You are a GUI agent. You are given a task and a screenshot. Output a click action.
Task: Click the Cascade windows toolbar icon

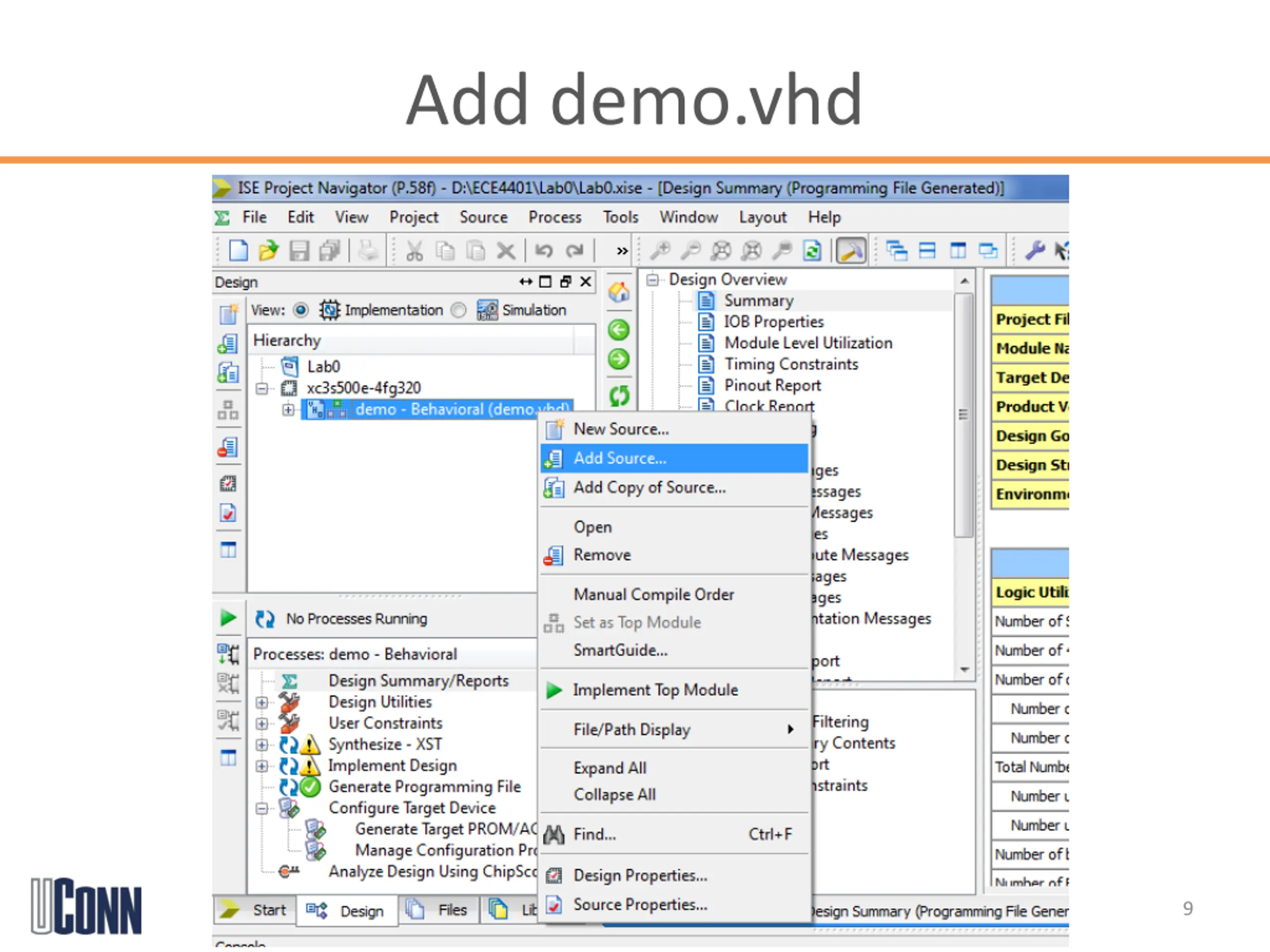pyautogui.click(x=897, y=251)
